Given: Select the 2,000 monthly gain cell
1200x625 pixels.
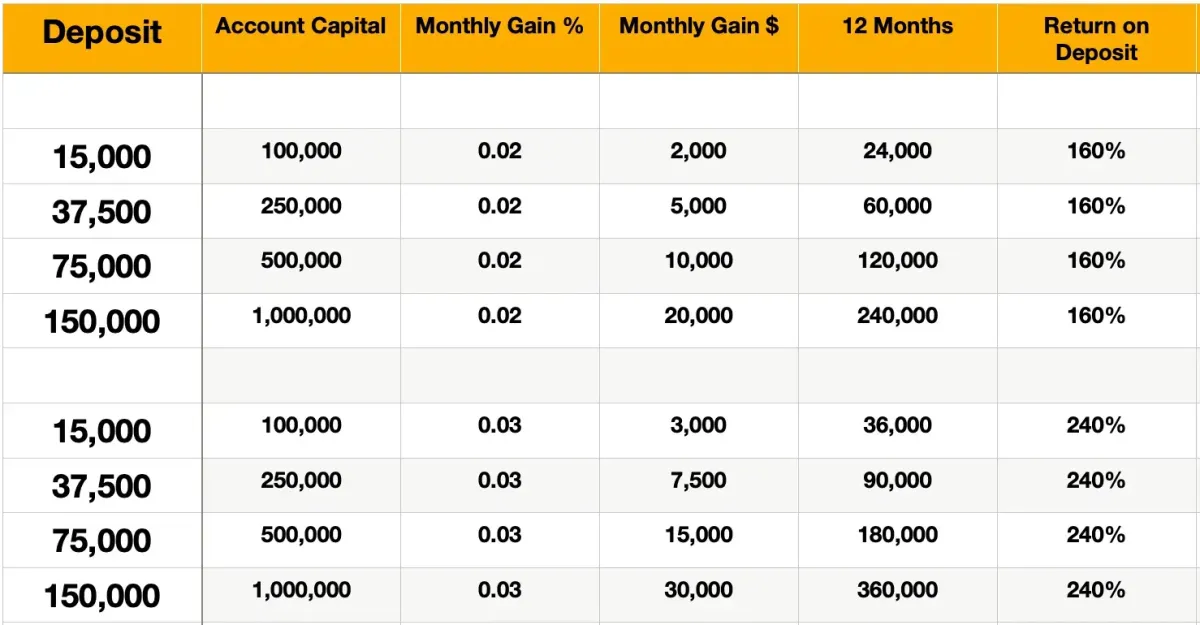Looking at the screenshot, I should (699, 156).
